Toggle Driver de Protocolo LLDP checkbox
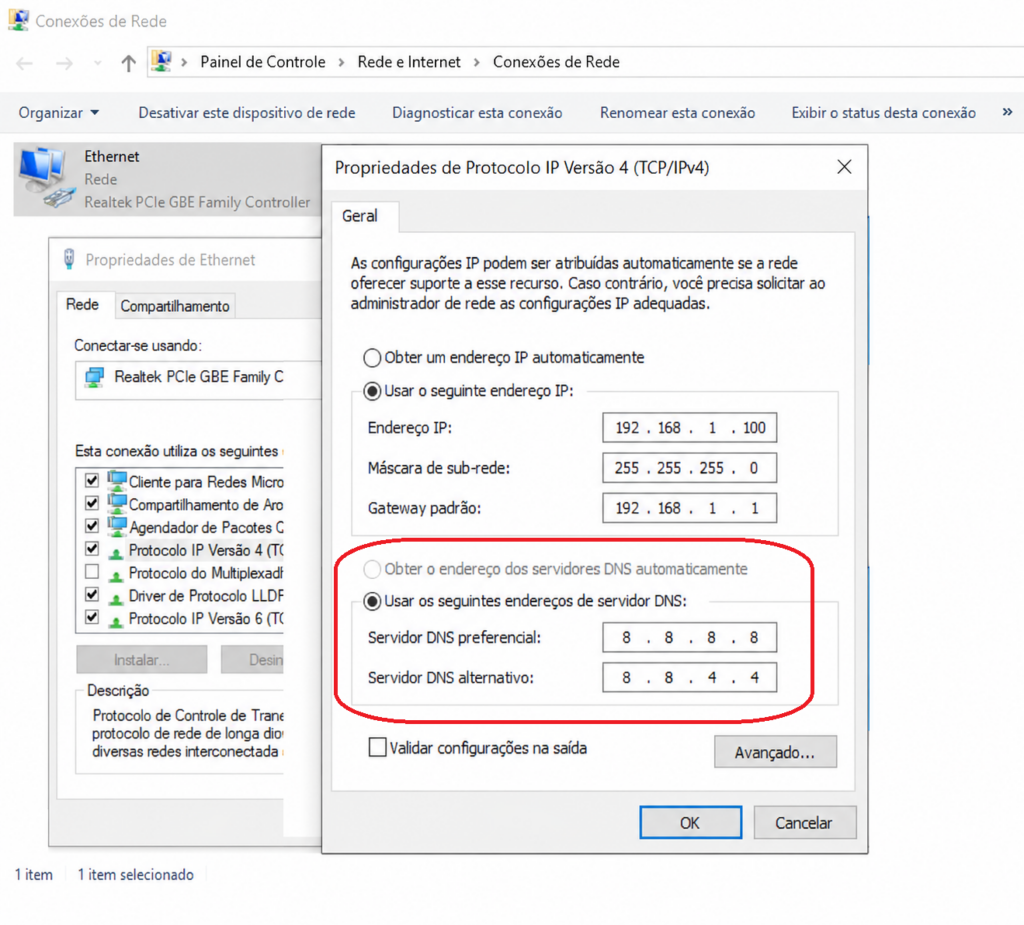Viewport: 1024px width, 925px height. tap(92, 595)
